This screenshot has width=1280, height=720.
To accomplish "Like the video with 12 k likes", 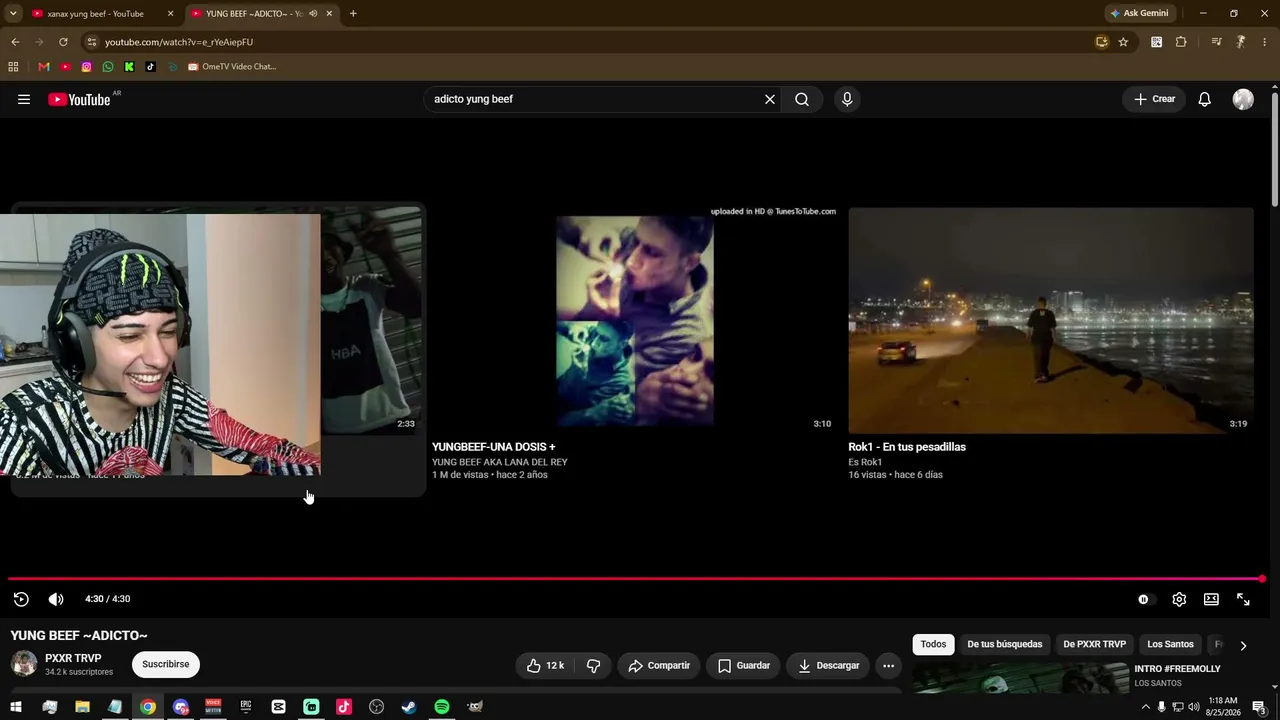I will tap(546, 666).
